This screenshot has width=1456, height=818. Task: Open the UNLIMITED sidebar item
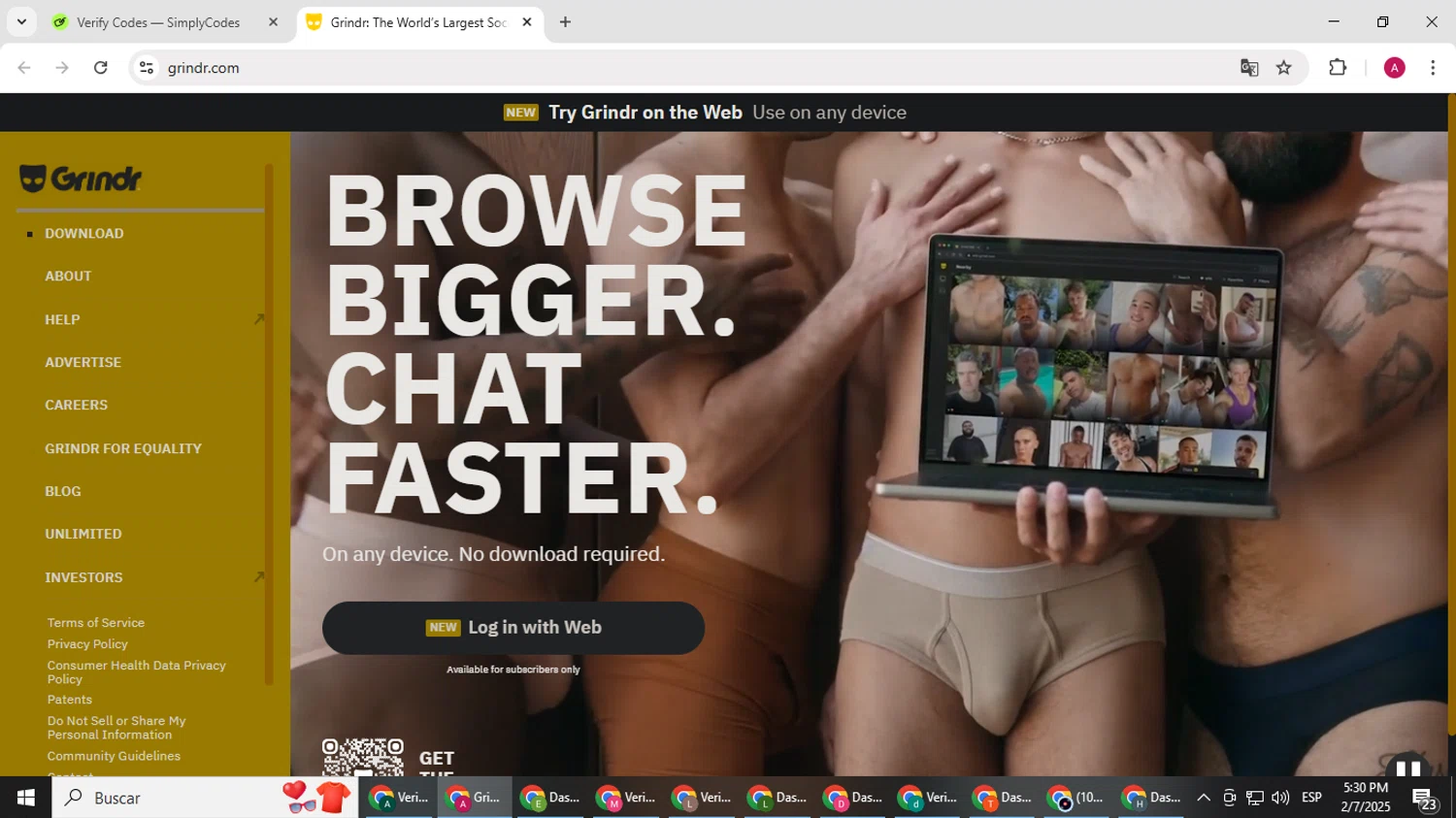click(83, 534)
